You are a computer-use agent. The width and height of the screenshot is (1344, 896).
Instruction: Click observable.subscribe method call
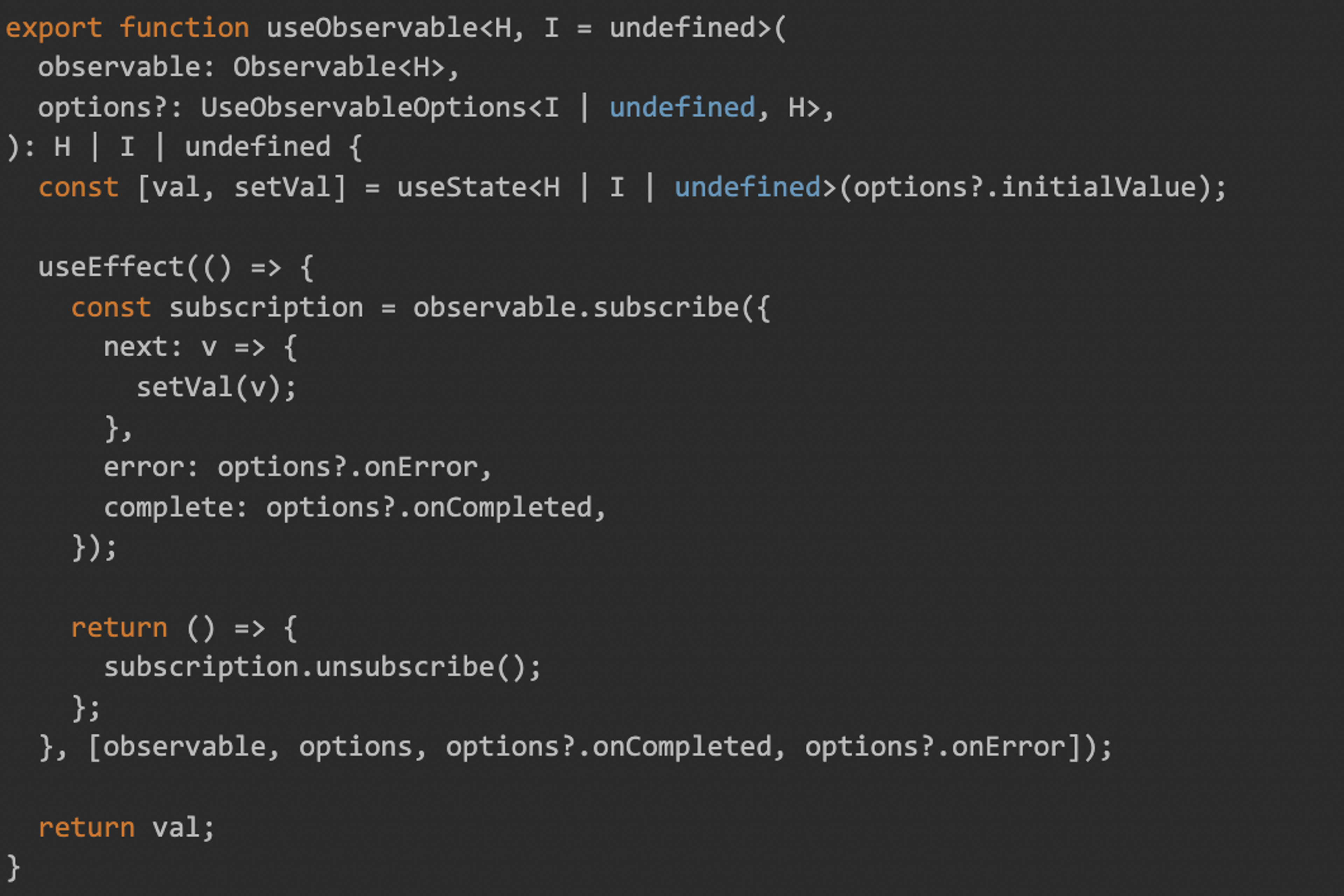576,307
